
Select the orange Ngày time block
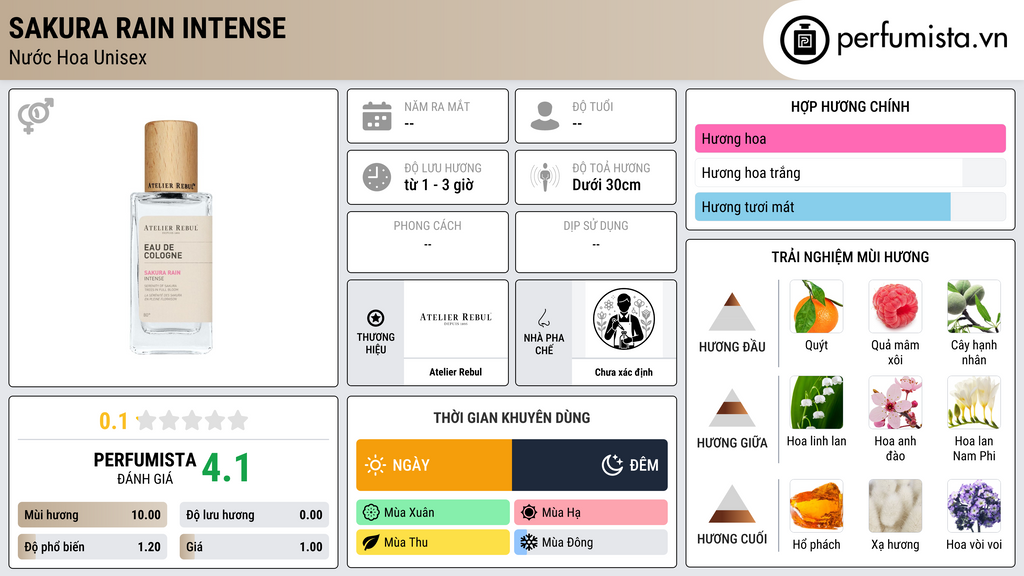click(434, 465)
